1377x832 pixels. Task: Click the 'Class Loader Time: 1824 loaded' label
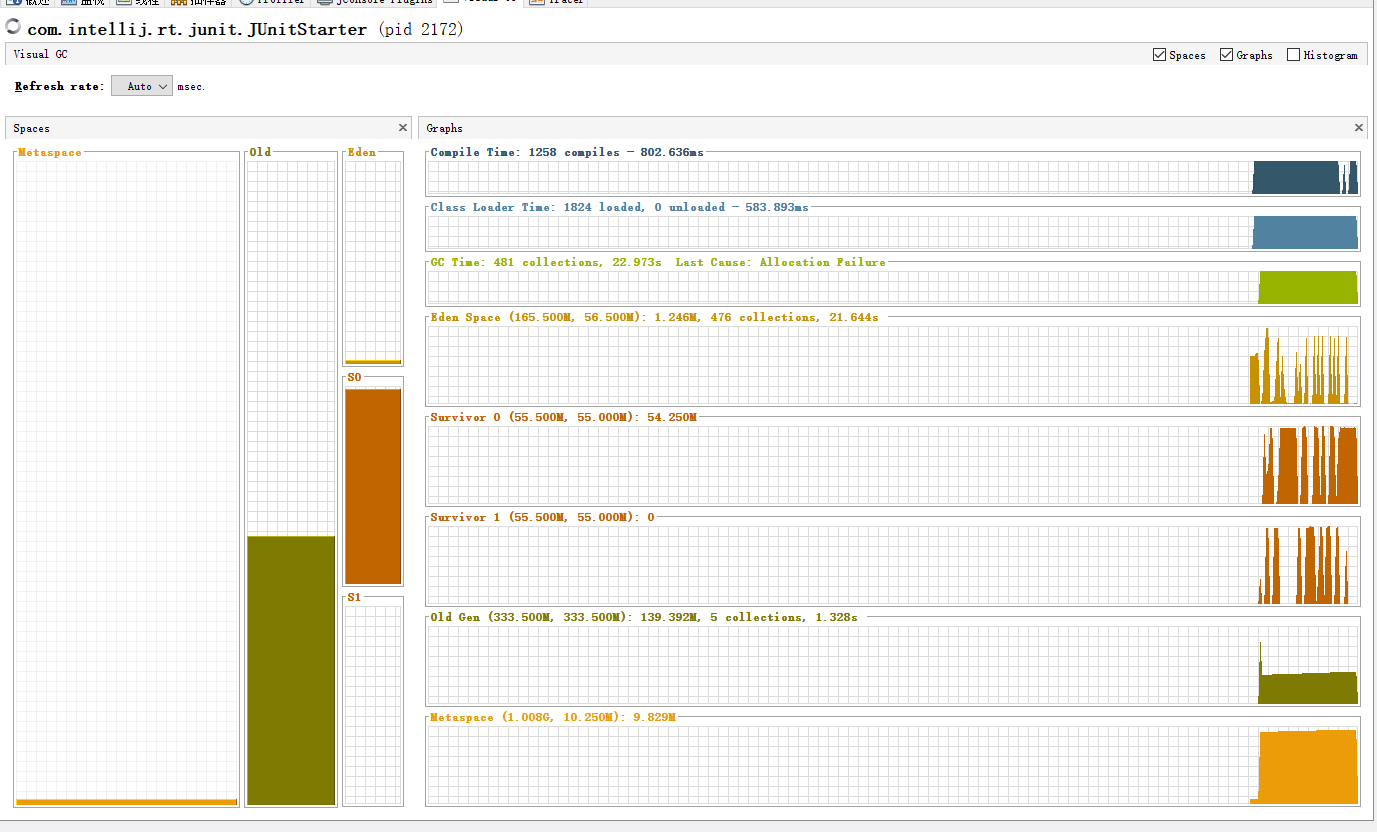pos(619,207)
